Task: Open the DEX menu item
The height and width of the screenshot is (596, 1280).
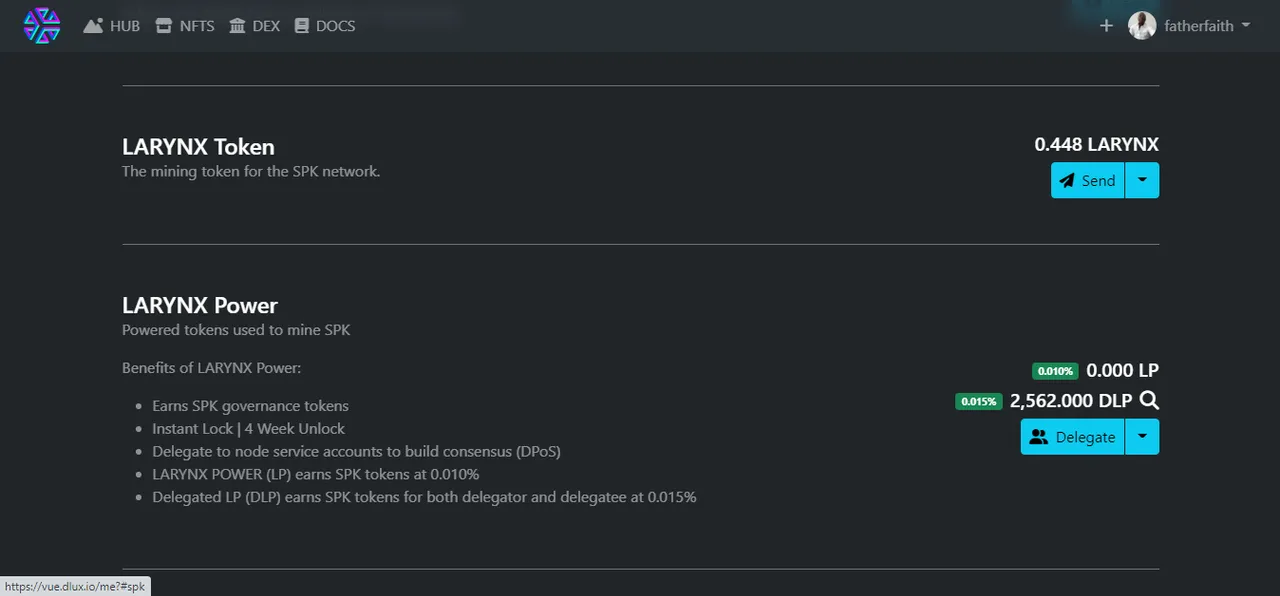Action: (x=255, y=26)
